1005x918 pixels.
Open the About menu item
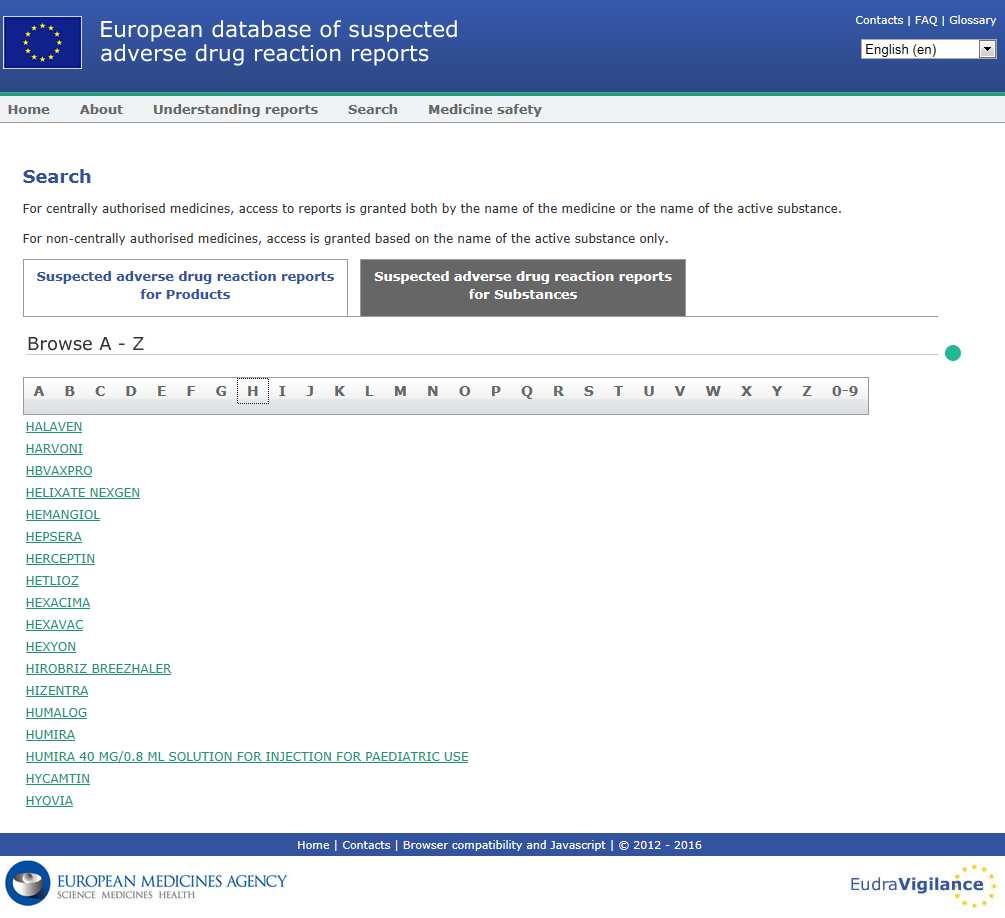[x=101, y=110]
